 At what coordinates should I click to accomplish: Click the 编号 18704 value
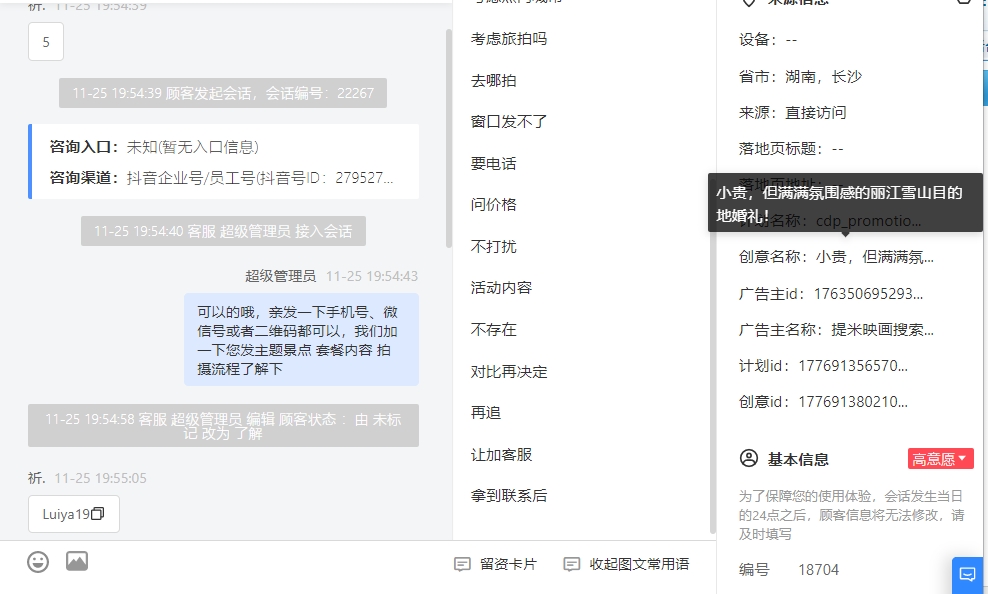(x=819, y=570)
